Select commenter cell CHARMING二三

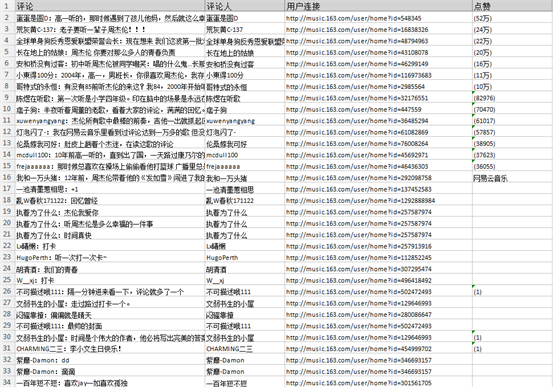pos(244,349)
